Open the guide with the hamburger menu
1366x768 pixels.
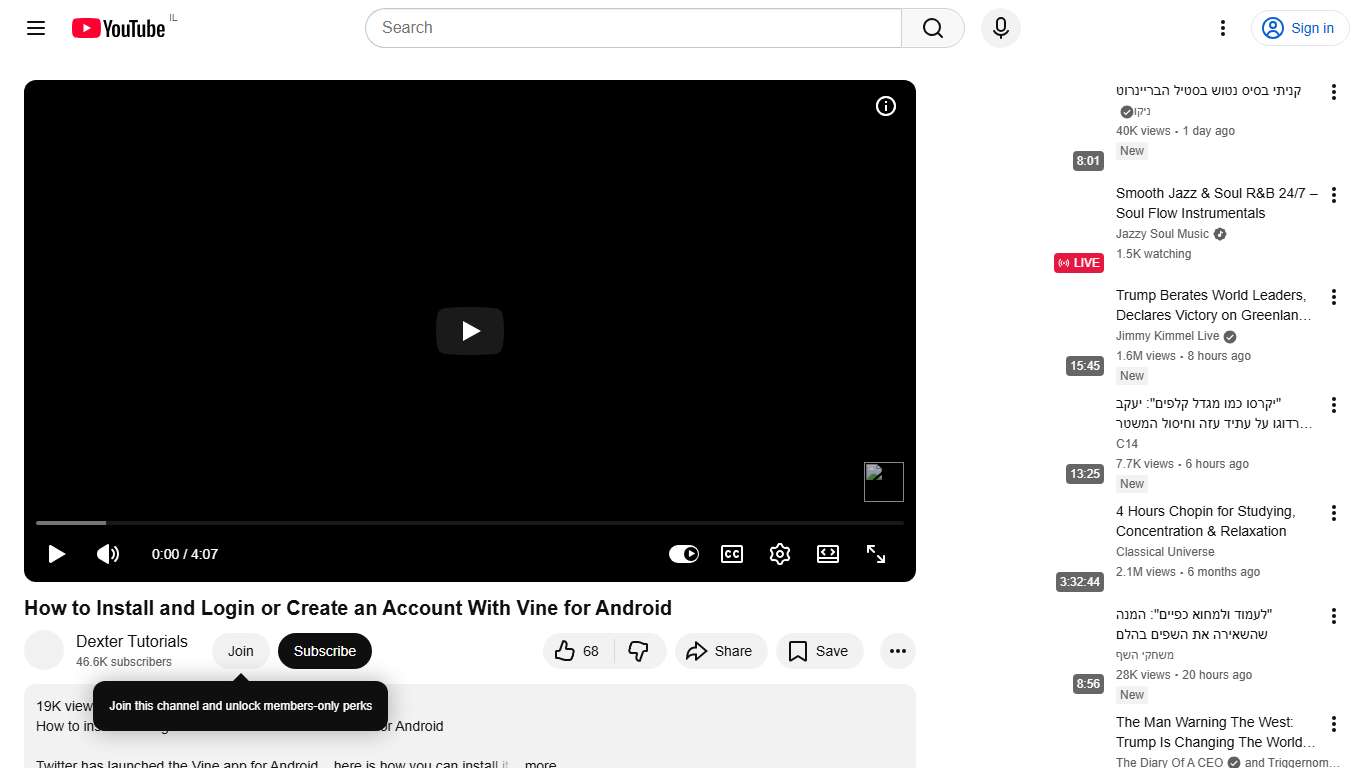pyautogui.click(x=35, y=28)
